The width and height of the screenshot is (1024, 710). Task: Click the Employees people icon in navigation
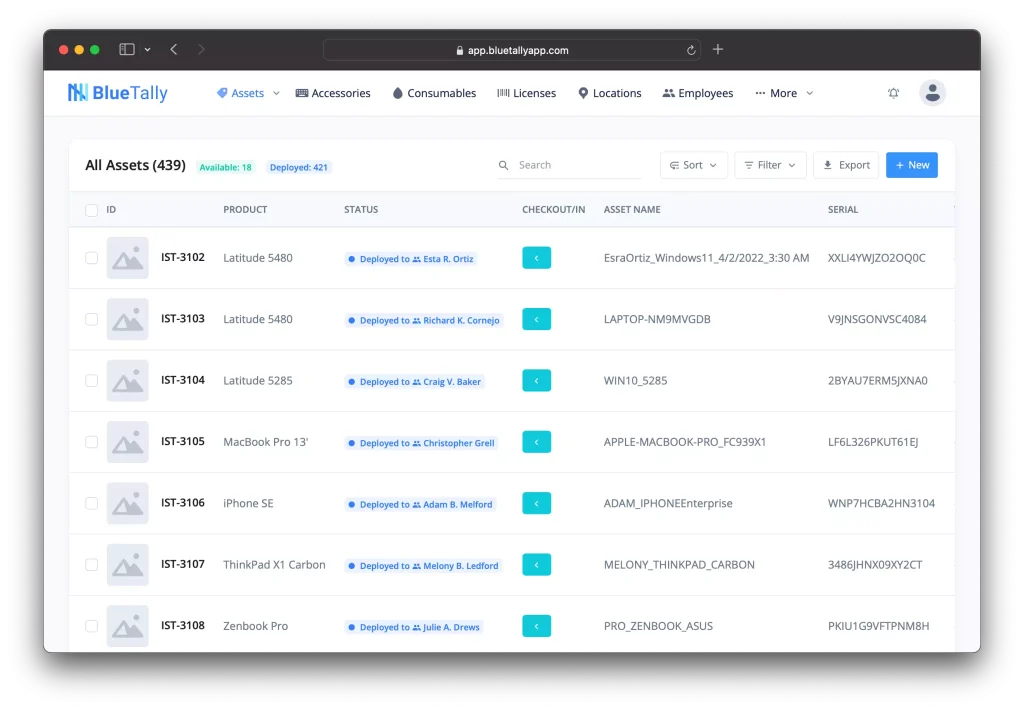coord(666,92)
